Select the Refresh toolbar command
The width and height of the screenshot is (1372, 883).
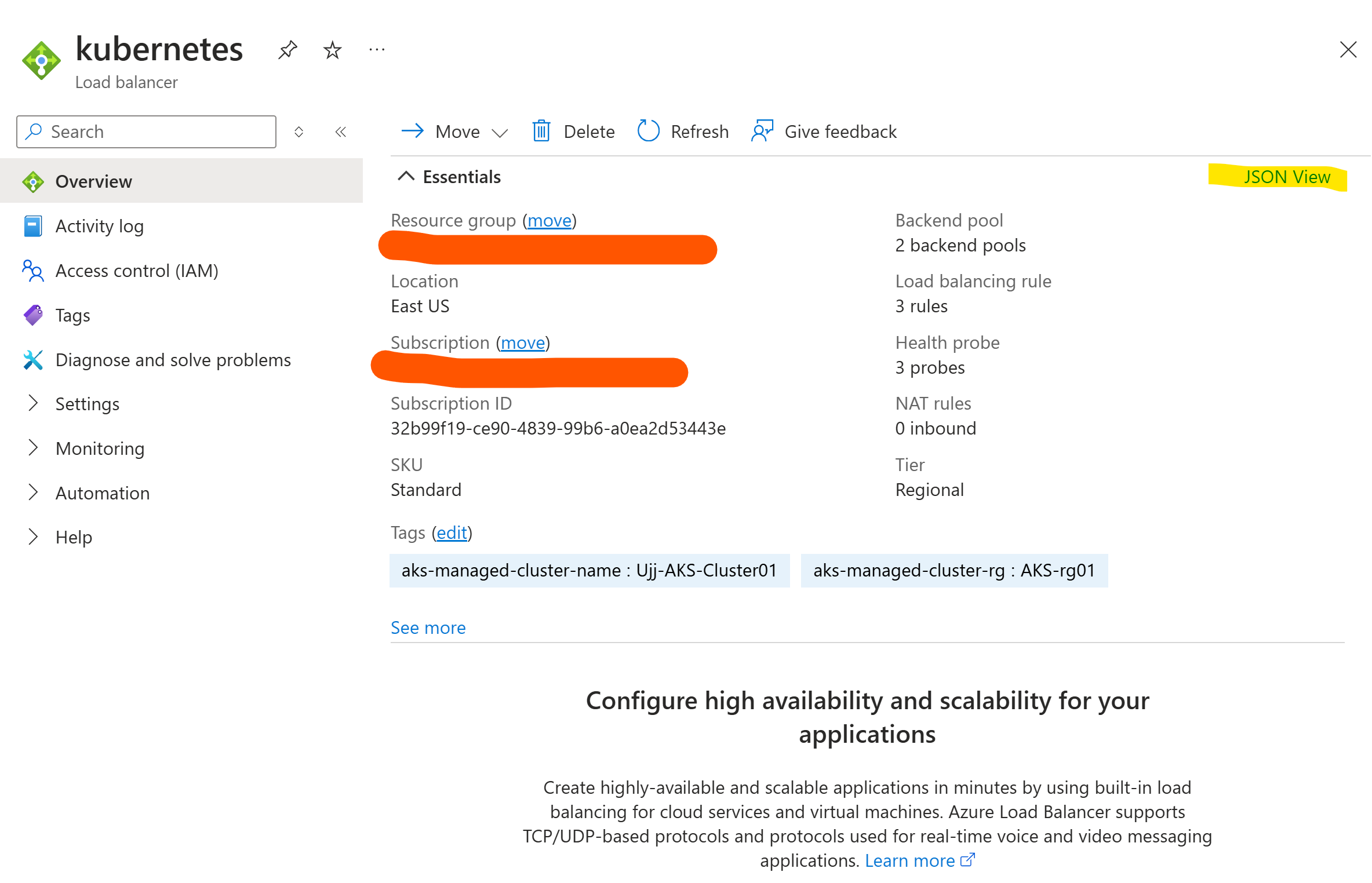[683, 132]
